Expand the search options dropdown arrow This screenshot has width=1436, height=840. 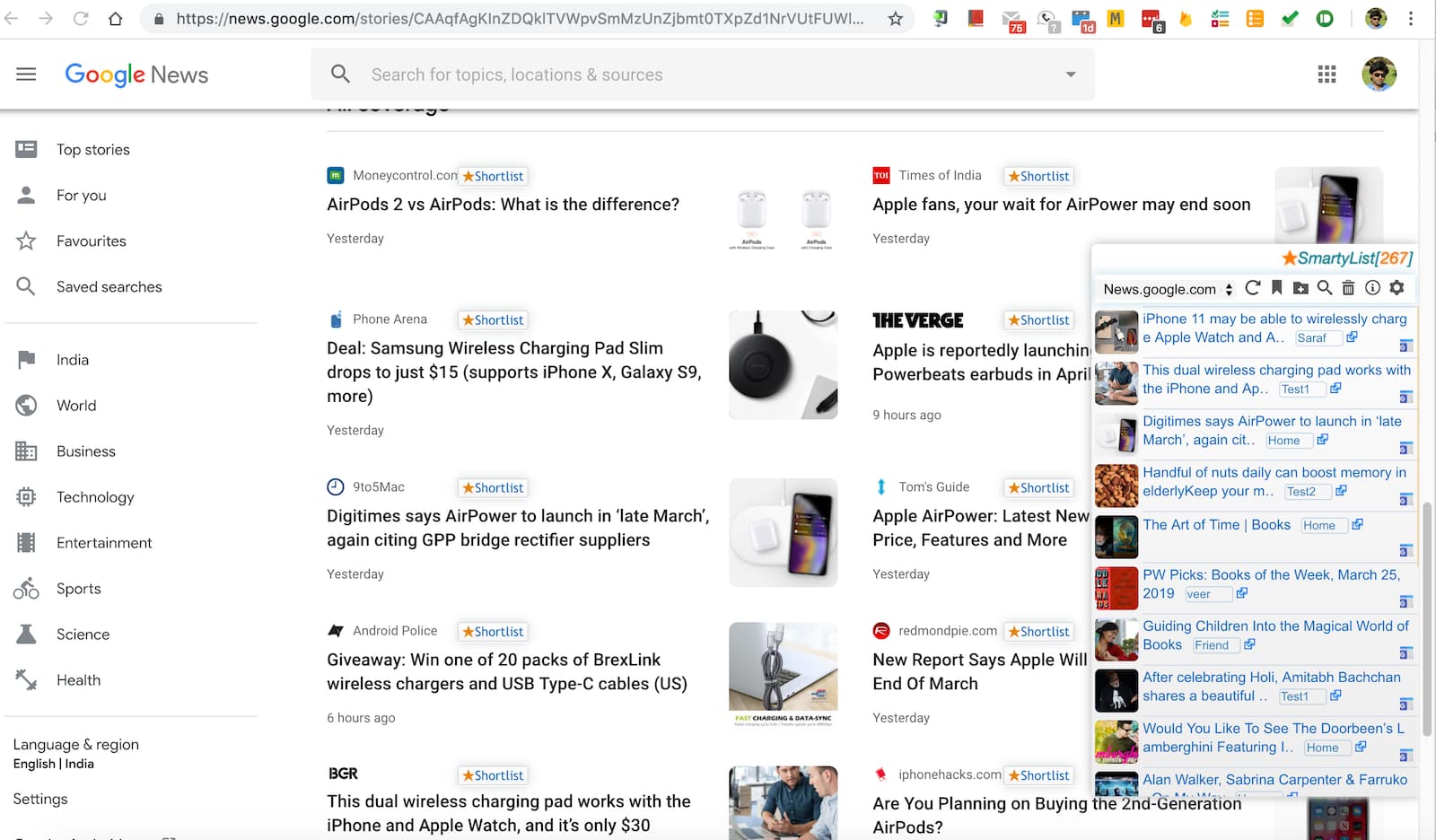(1070, 74)
